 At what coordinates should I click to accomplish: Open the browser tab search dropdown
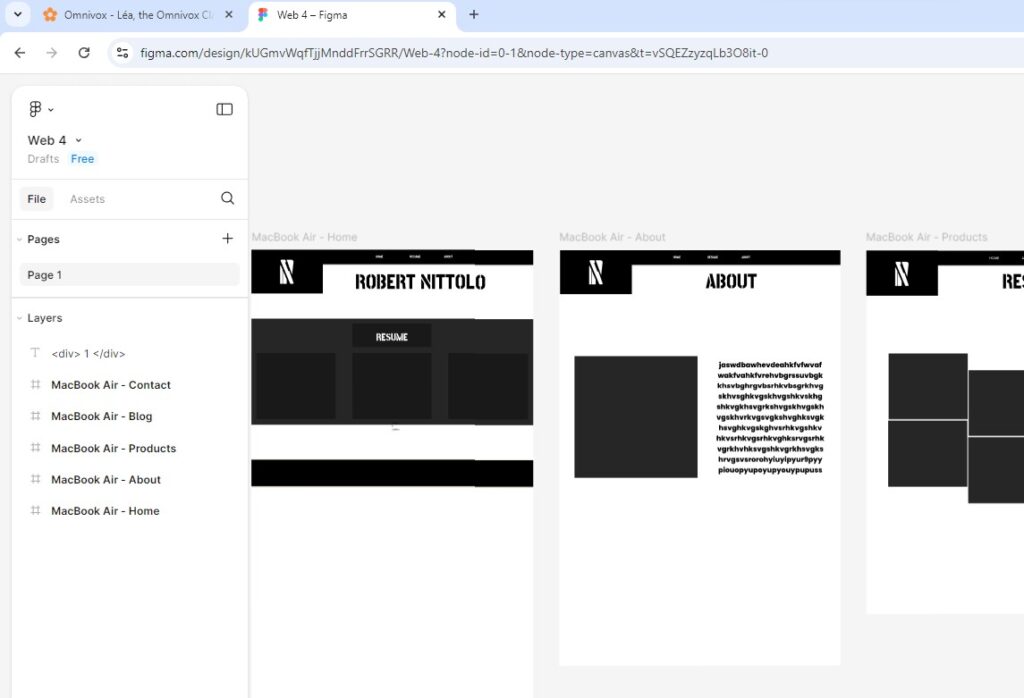(x=17, y=15)
